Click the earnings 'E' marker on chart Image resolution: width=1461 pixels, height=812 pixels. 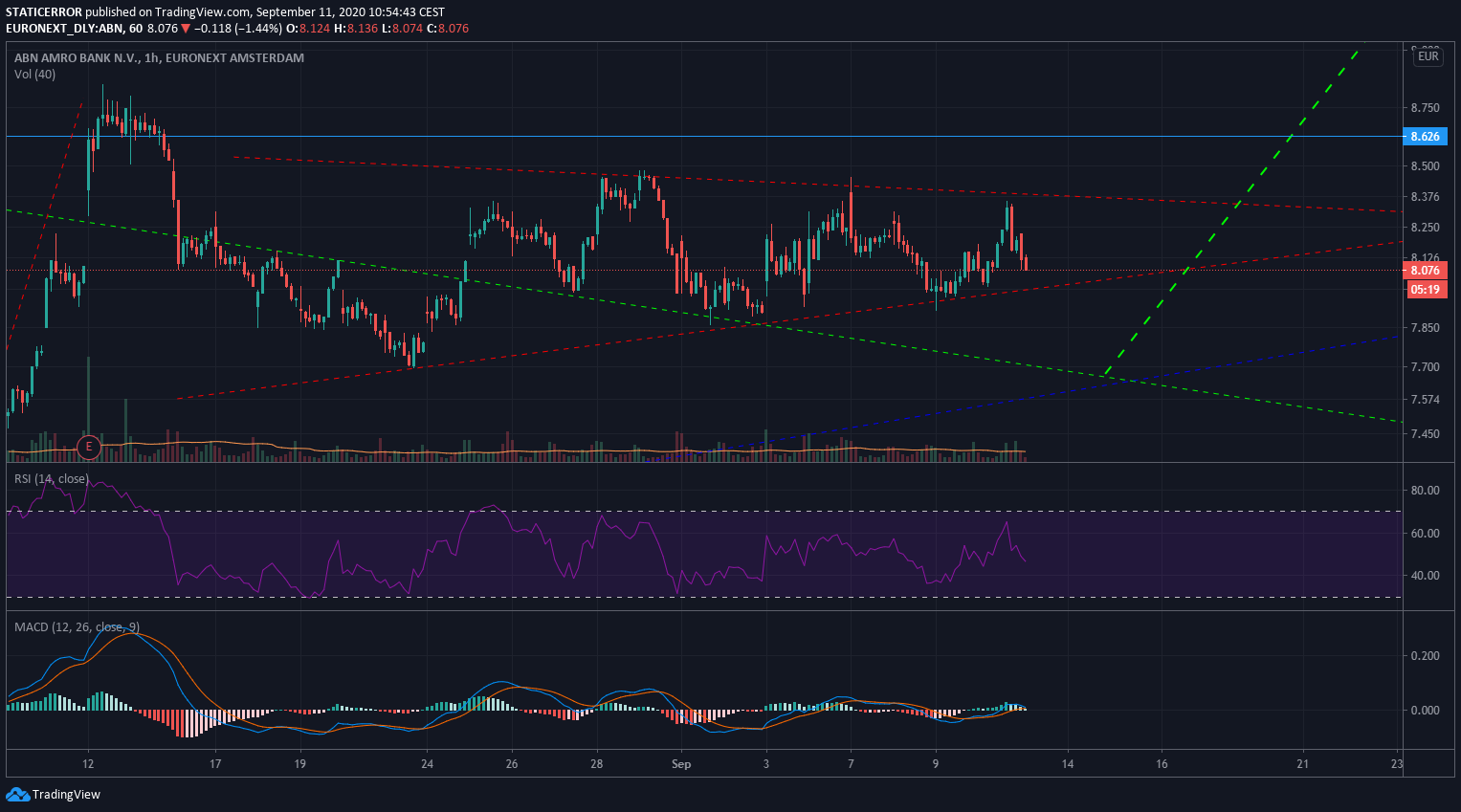coord(89,446)
